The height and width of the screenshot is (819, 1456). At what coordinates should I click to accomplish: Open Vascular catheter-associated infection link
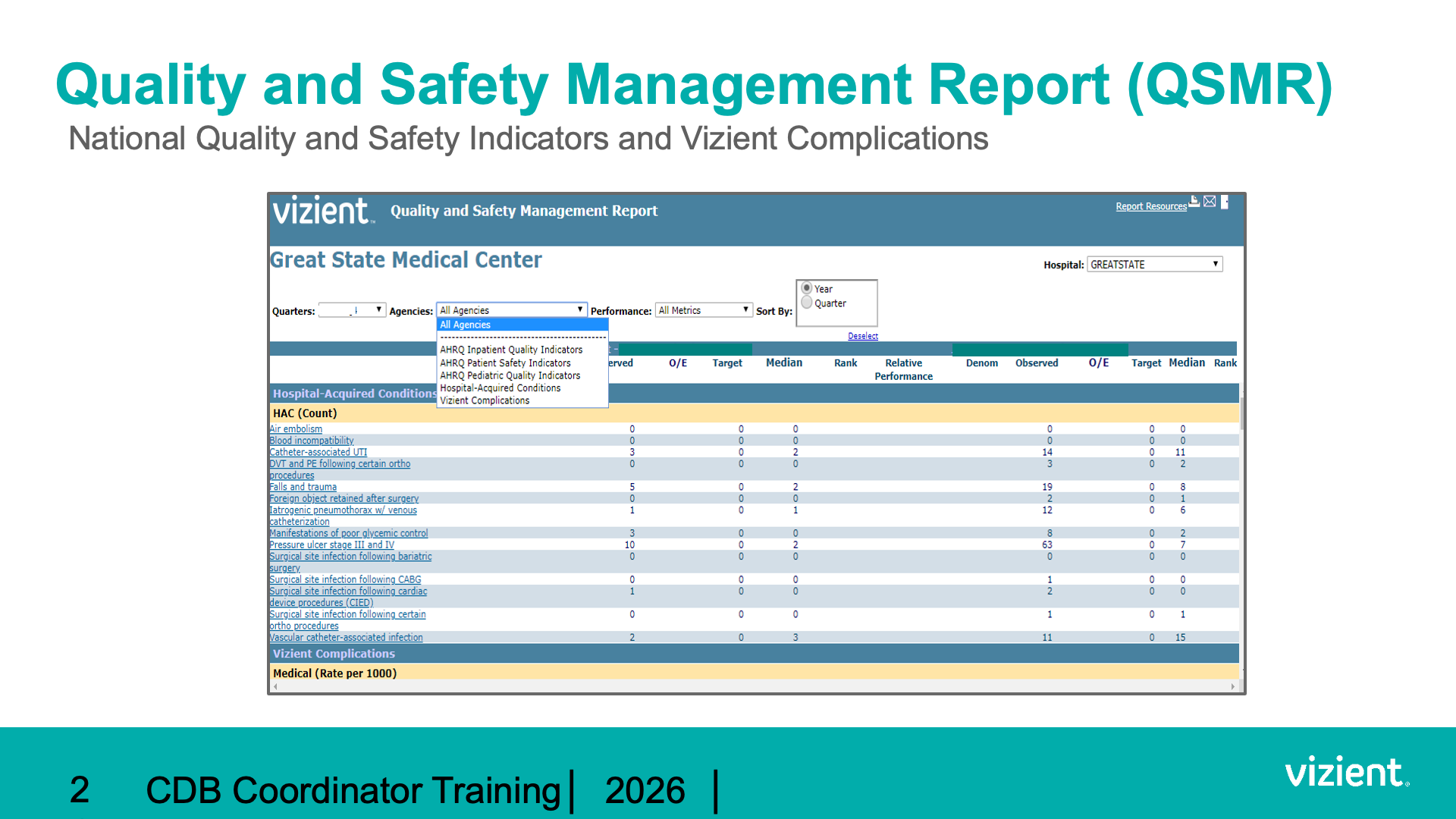(346, 638)
